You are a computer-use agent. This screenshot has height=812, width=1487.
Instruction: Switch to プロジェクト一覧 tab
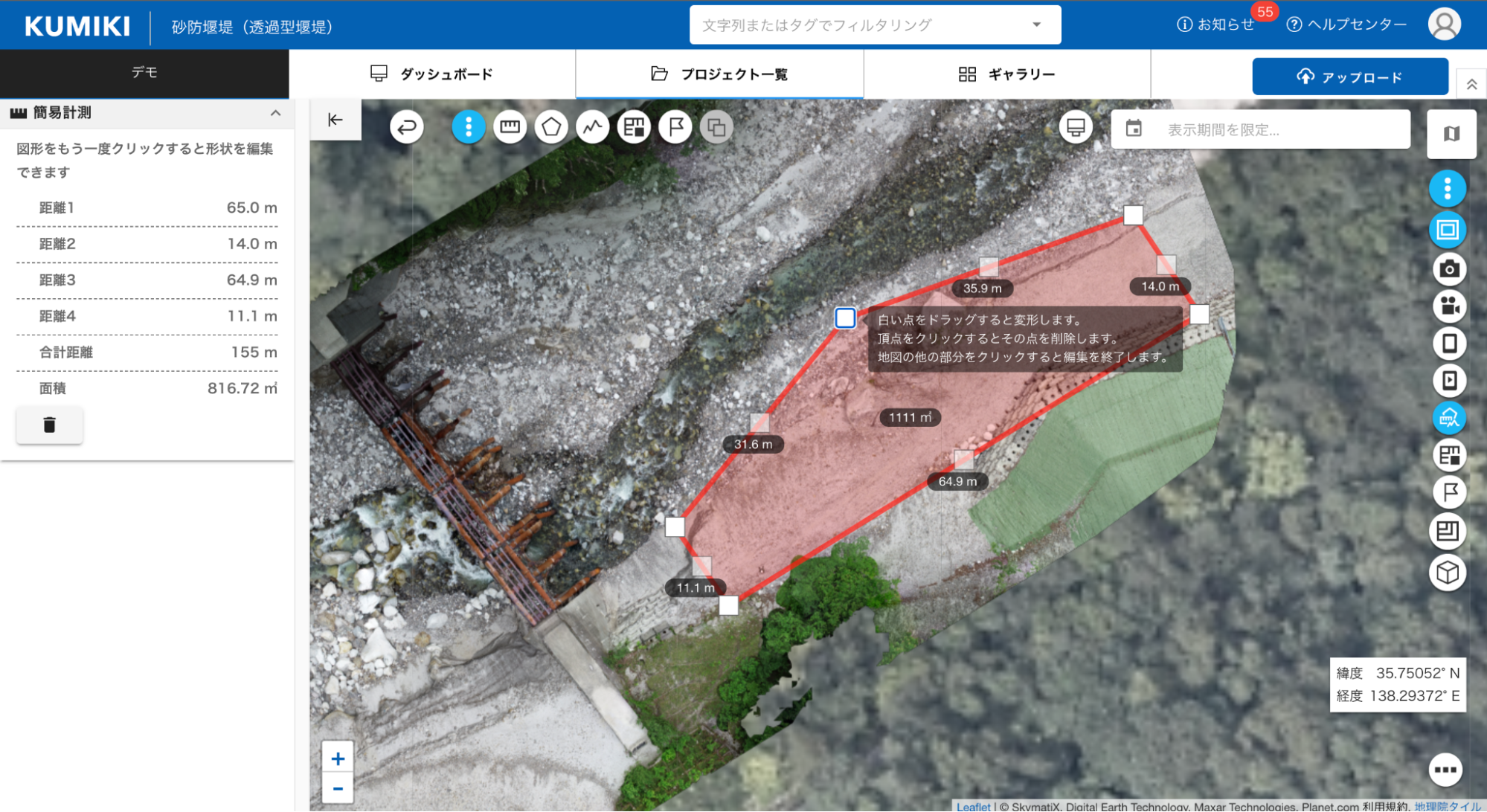click(x=719, y=74)
